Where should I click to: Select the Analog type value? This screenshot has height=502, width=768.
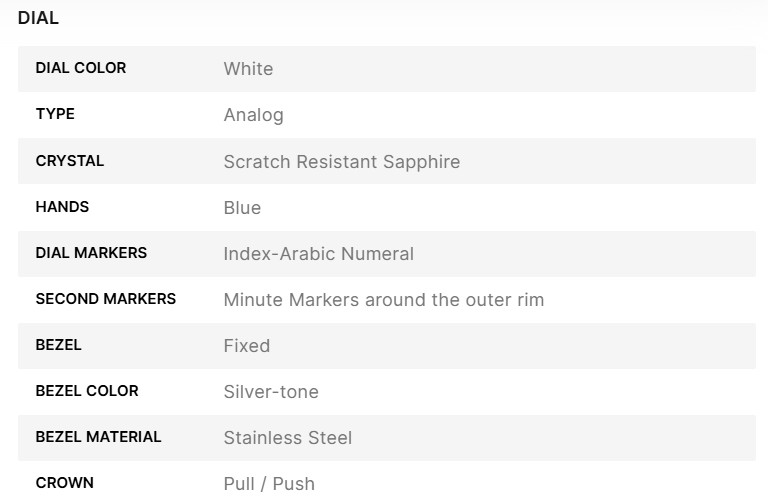click(253, 115)
